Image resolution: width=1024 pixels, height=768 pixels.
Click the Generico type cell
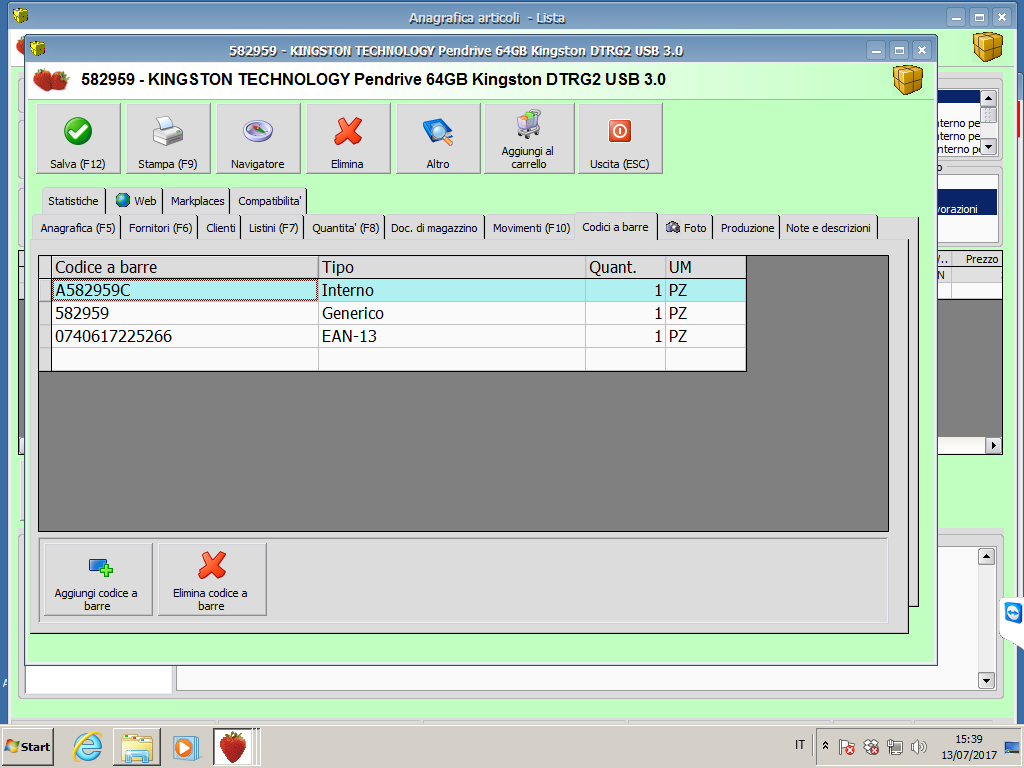452,313
